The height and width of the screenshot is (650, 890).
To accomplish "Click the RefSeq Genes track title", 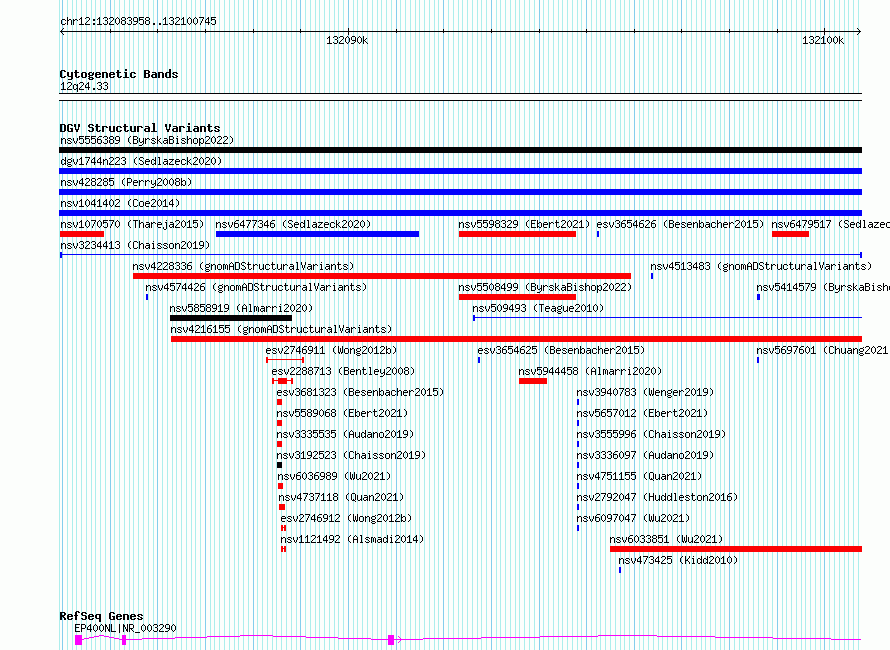I will point(101,616).
